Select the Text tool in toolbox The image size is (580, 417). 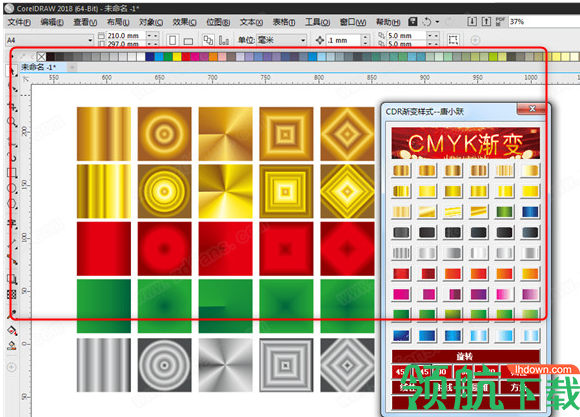tap(12, 223)
